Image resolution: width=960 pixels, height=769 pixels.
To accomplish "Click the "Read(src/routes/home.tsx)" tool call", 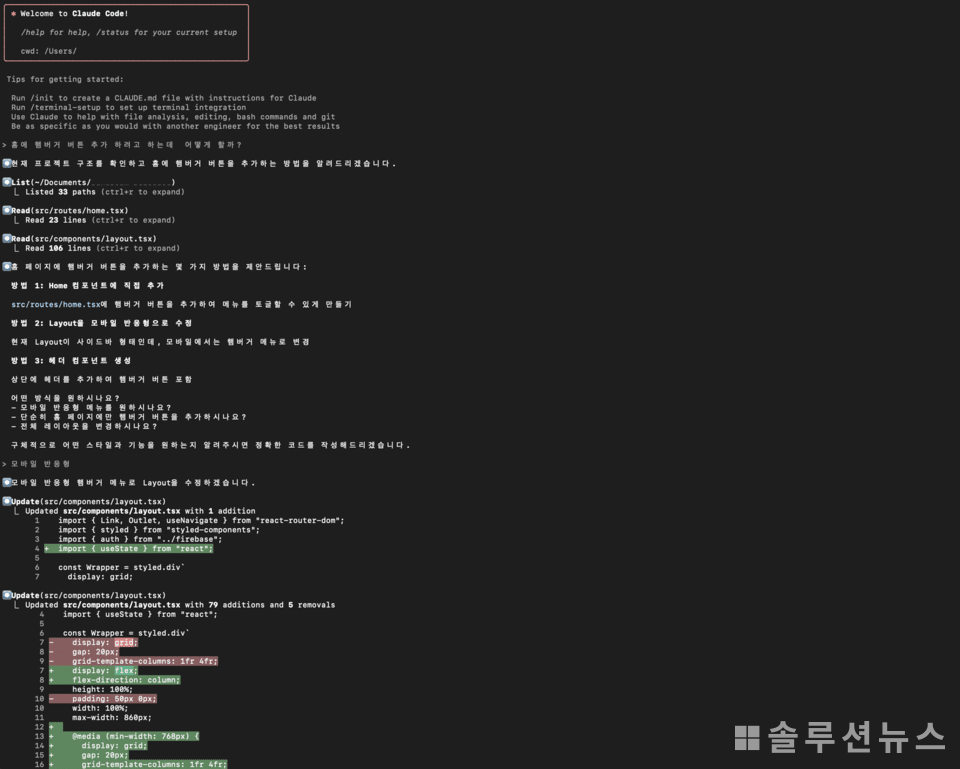I will (x=70, y=211).
